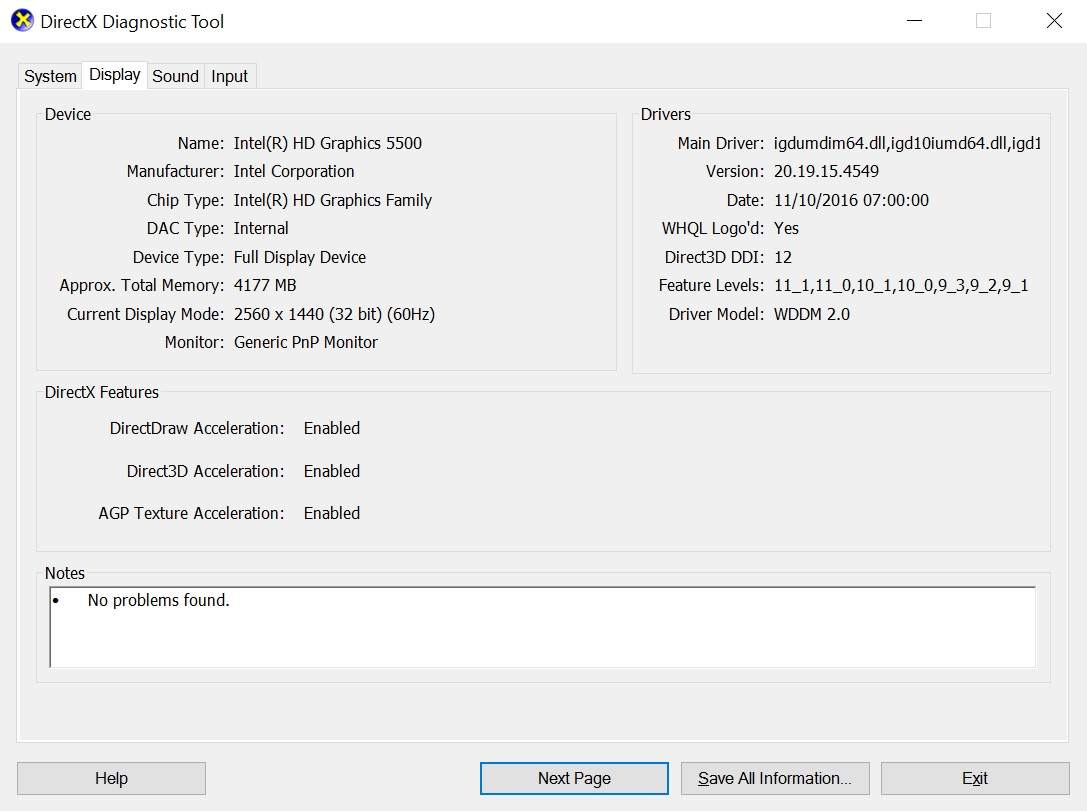Close the DirectX Diagnostic Tool window
The image size is (1087, 811).
point(1054,21)
